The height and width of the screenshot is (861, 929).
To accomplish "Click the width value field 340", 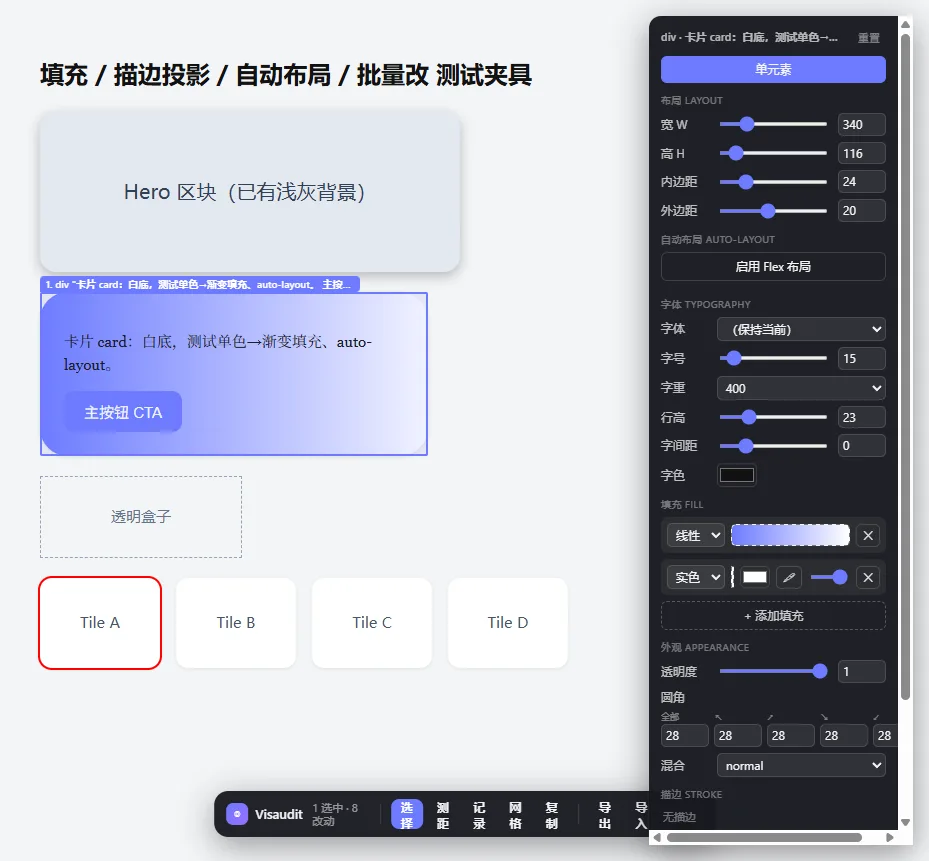I will (861, 124).
